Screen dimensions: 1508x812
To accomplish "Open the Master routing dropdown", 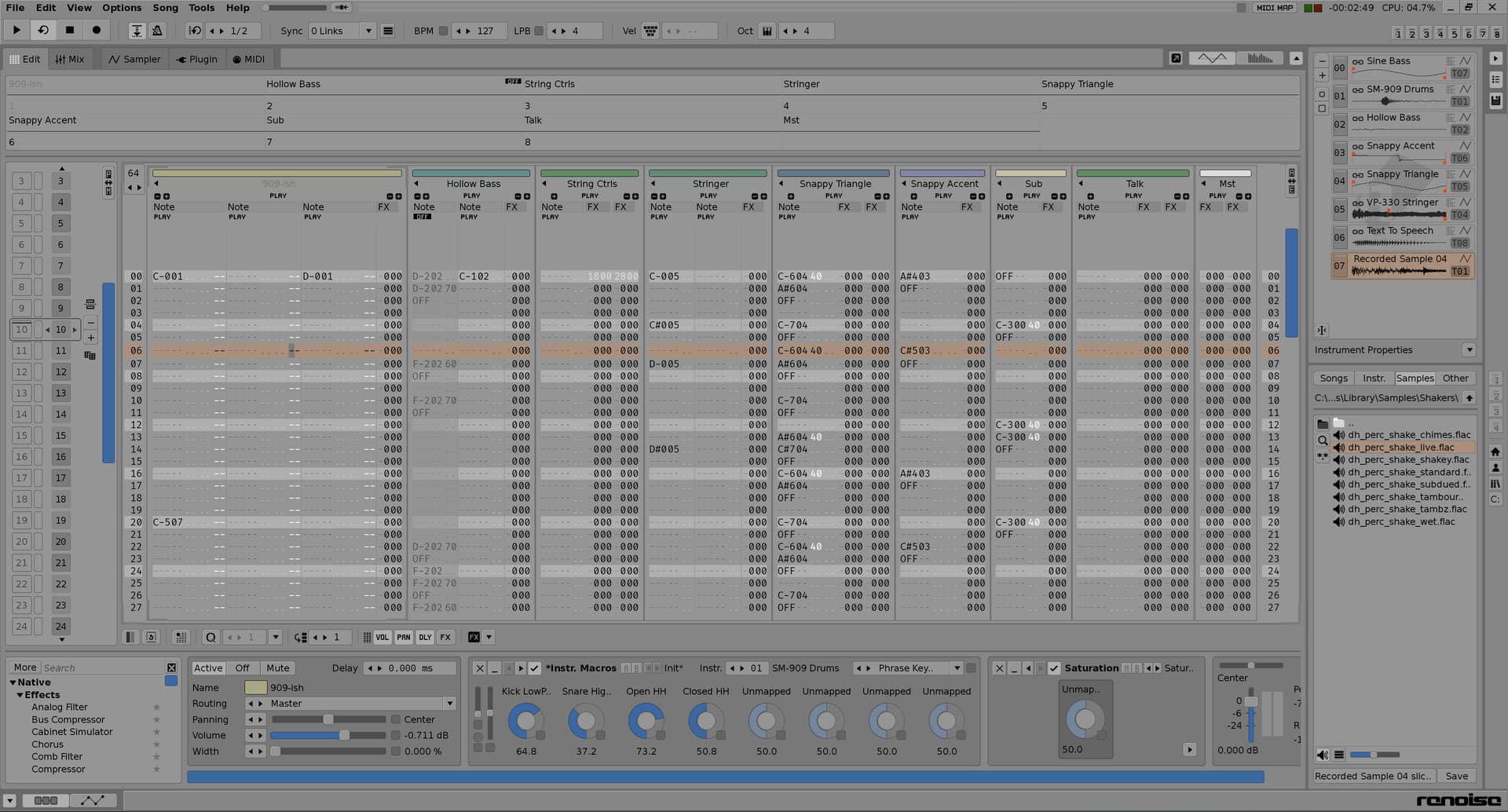I will [449, 704].
